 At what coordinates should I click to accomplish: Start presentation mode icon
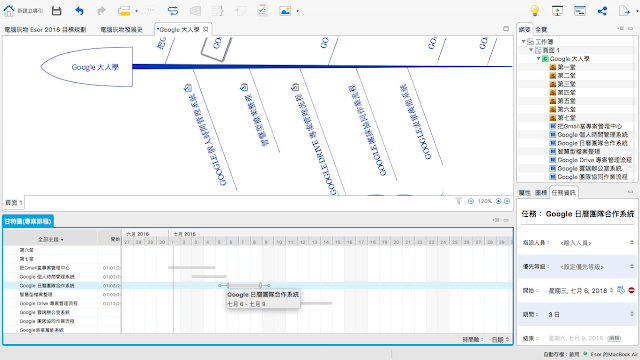(x=557, y=11)
